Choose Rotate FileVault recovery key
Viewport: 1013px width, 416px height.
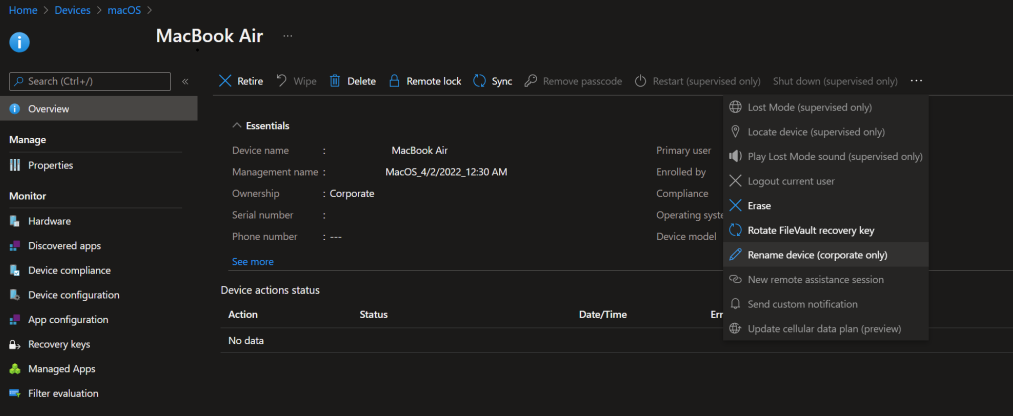826,230
